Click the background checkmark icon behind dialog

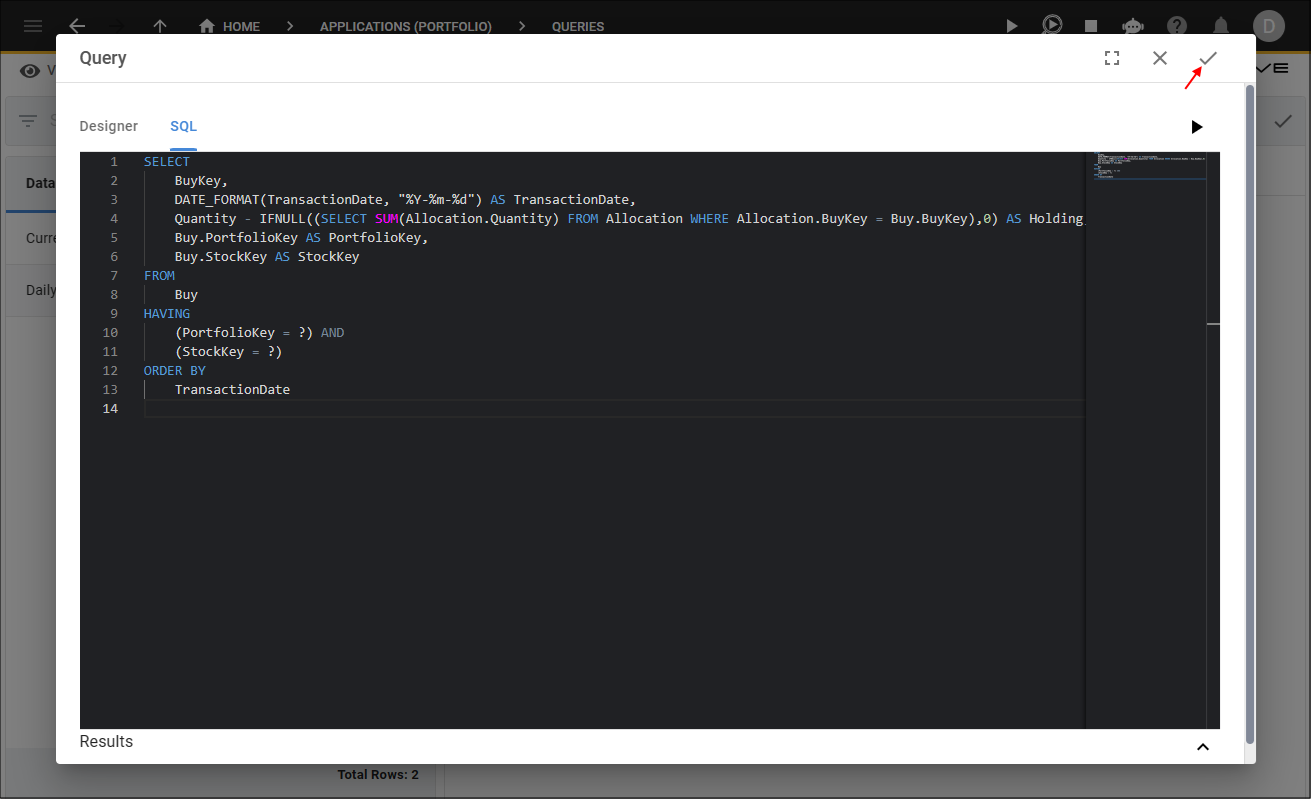(1282, 121)
